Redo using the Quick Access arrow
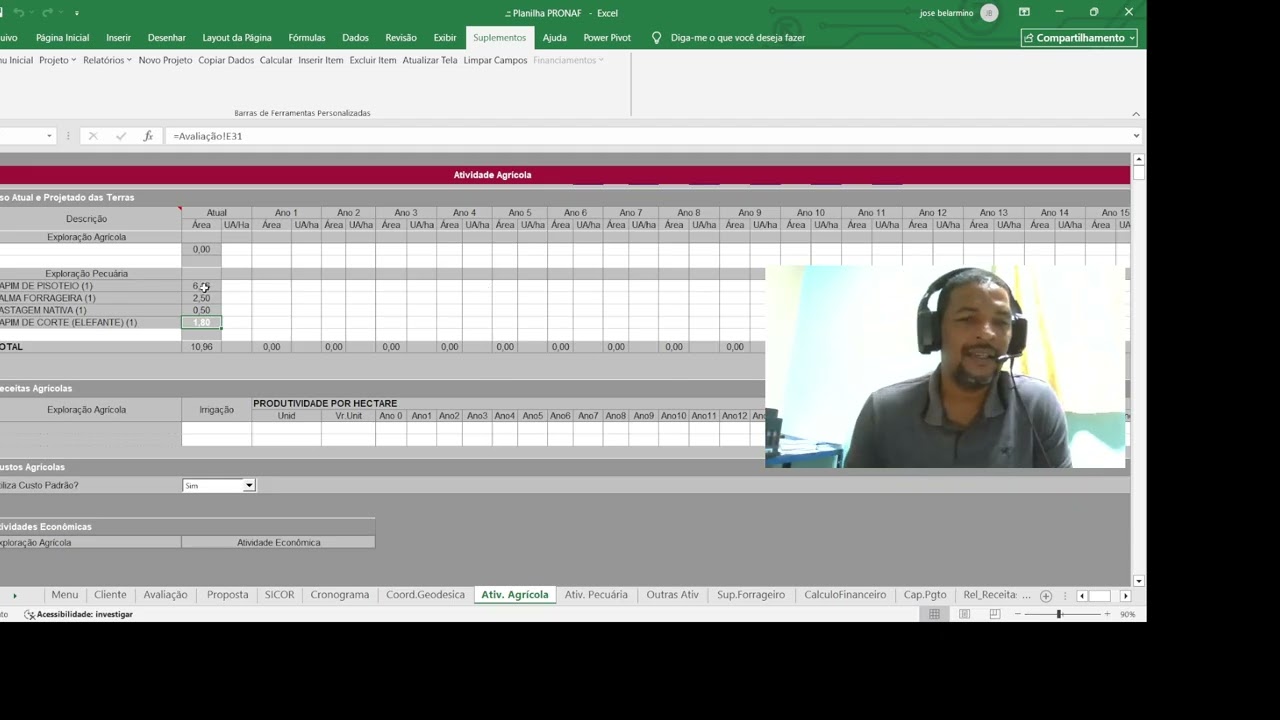The image size is (1280, 720). [47, 13]
